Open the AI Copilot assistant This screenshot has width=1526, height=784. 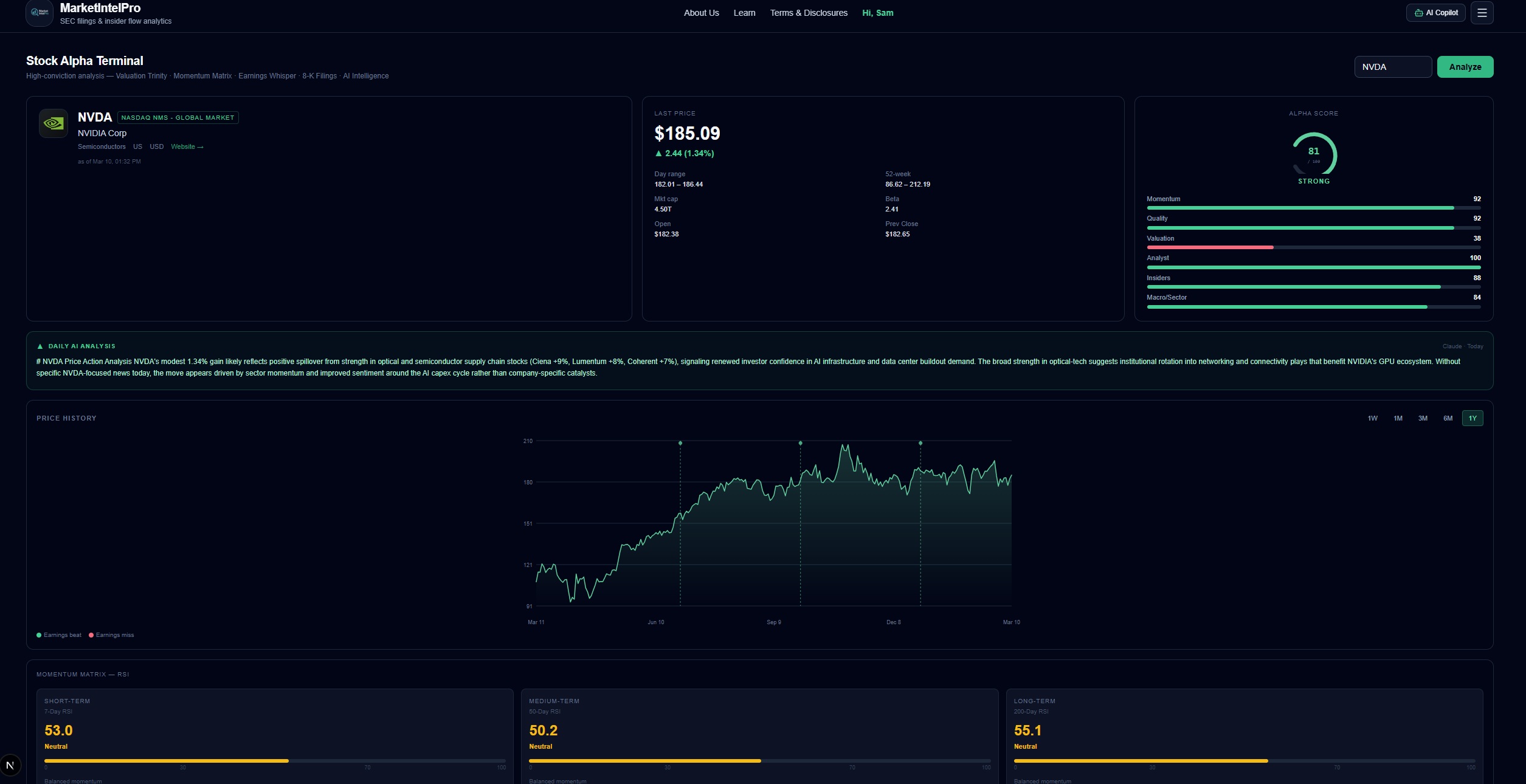click(1435, 12)
